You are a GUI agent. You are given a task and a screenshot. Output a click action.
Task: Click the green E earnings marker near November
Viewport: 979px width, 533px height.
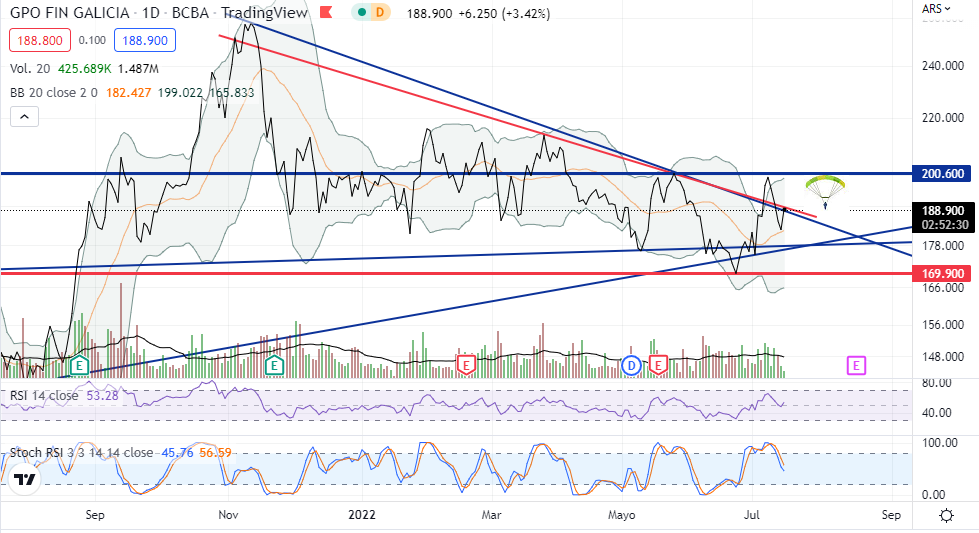pos(274,365)
